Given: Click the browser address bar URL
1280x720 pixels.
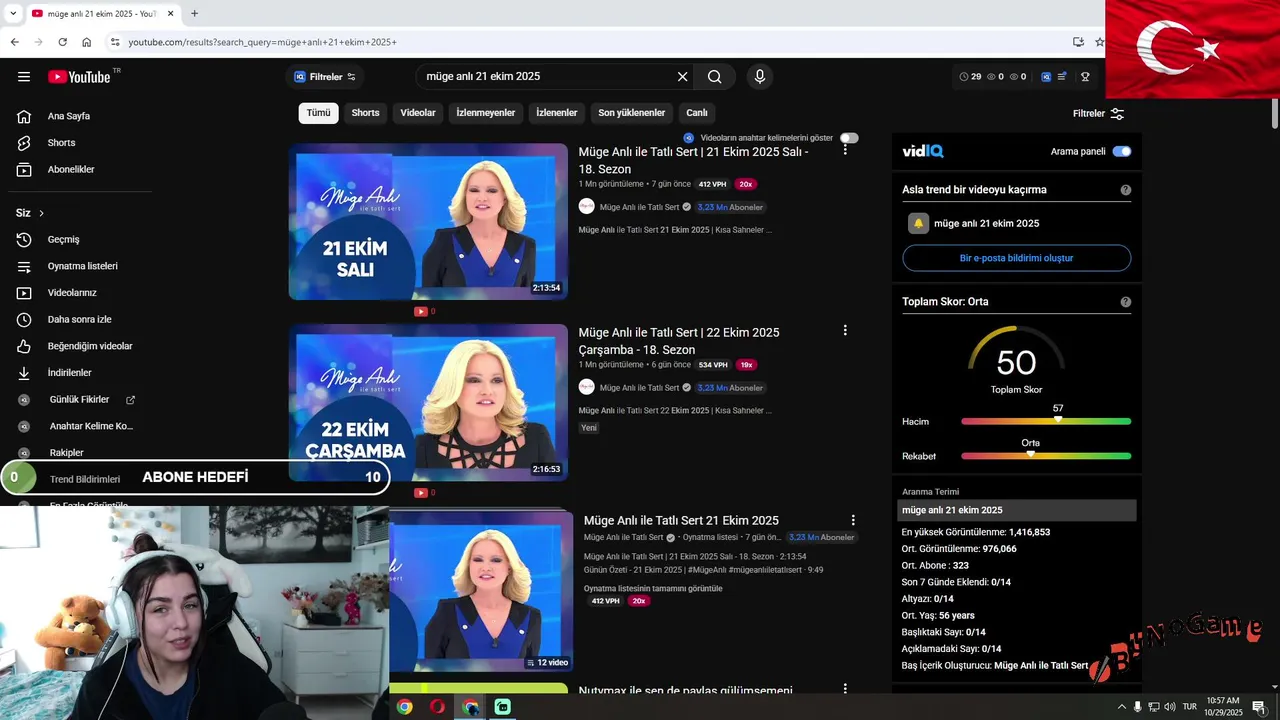Looking at the screenshot, I should [x=262, y=42].
